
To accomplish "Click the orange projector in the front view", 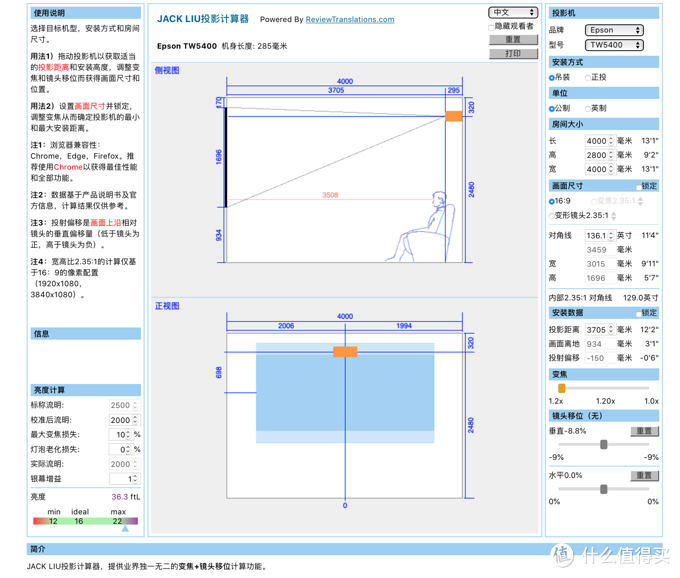I will click(x=345, y=352).
